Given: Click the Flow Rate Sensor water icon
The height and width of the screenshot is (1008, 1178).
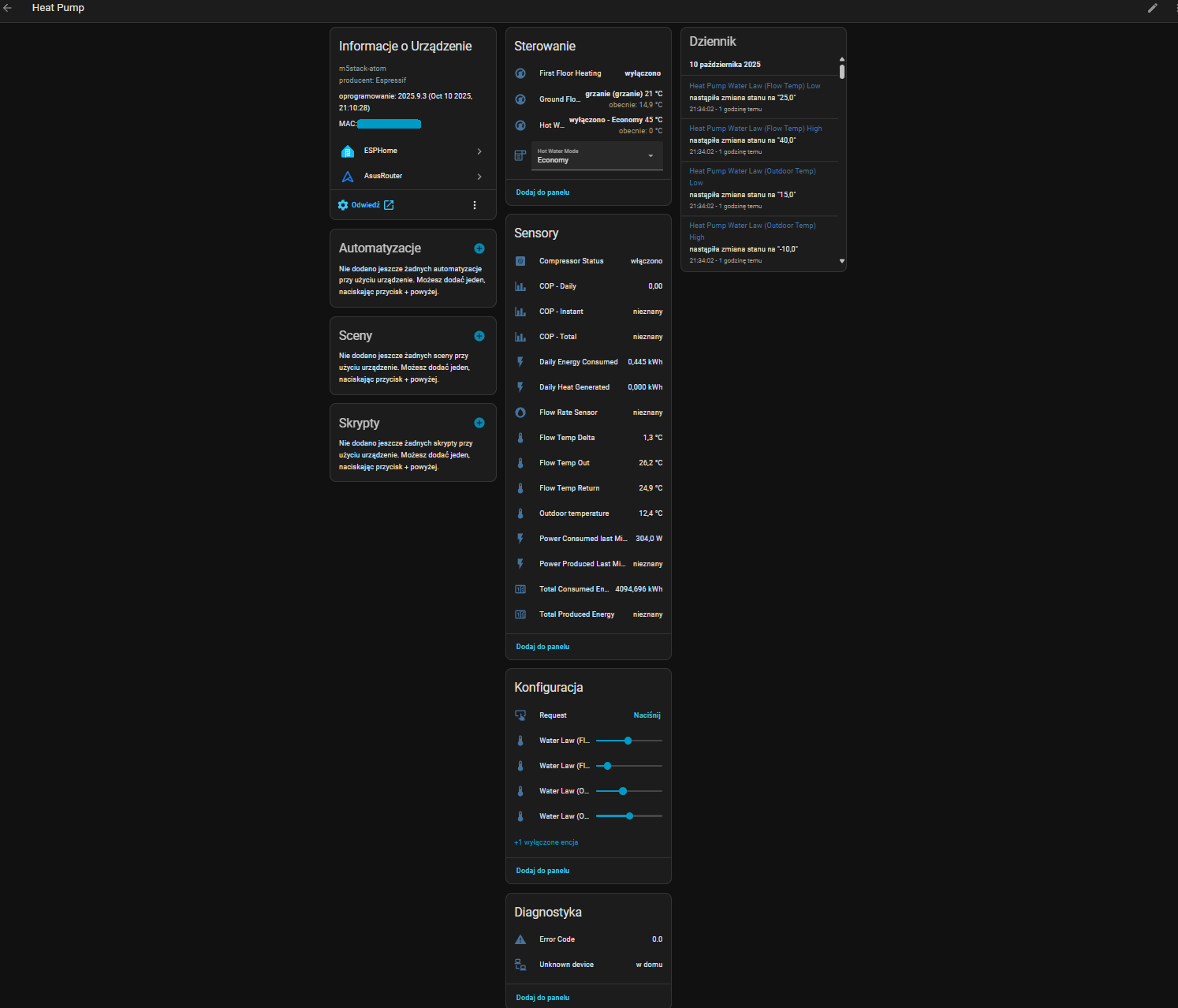Looking at the screenshot, I should 520,413.
